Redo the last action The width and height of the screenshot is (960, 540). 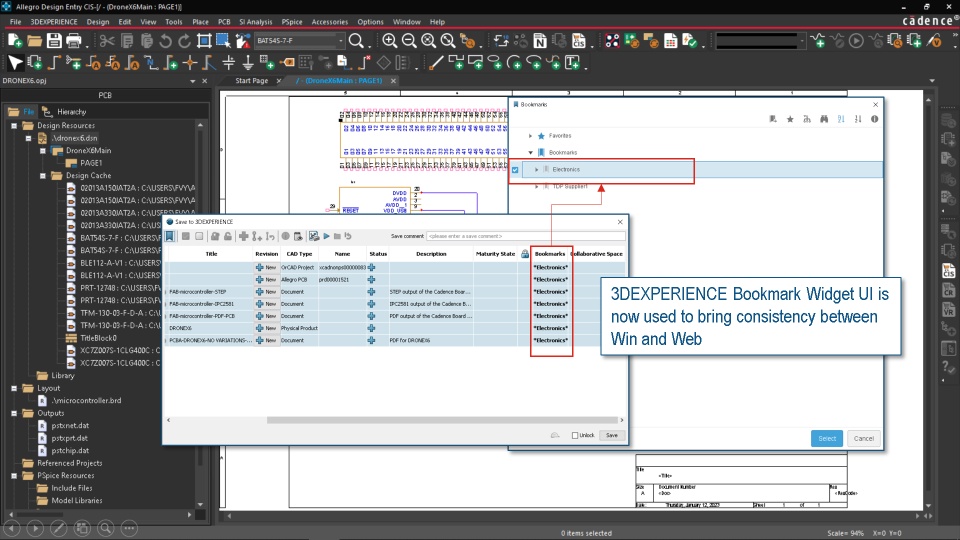coord(184,41)
